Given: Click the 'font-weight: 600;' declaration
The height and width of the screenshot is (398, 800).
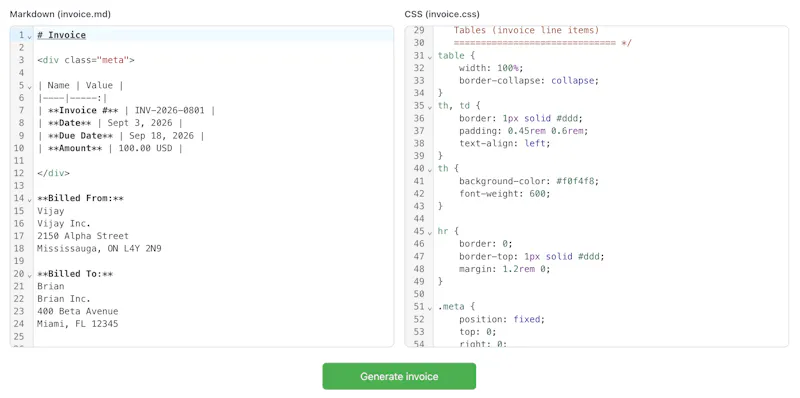Looking at the screenshot, I should point(505,193).
